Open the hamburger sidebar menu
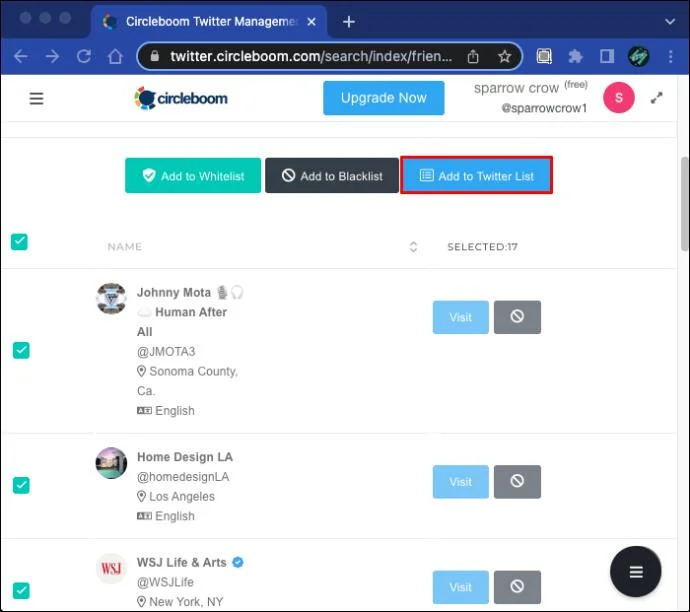The image size is (690, 612). pyautogui.click(x=36, y=99)
